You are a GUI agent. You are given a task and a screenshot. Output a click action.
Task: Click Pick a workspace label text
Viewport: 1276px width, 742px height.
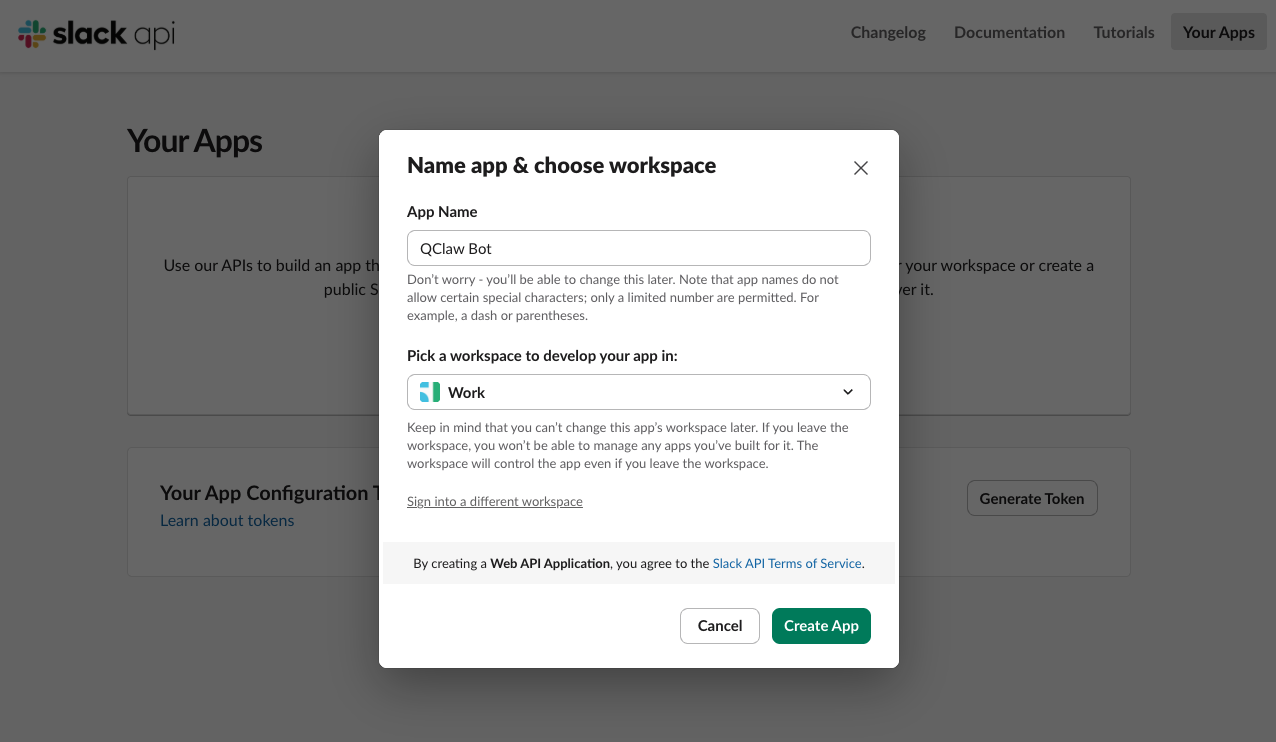(x=542, y=356)
